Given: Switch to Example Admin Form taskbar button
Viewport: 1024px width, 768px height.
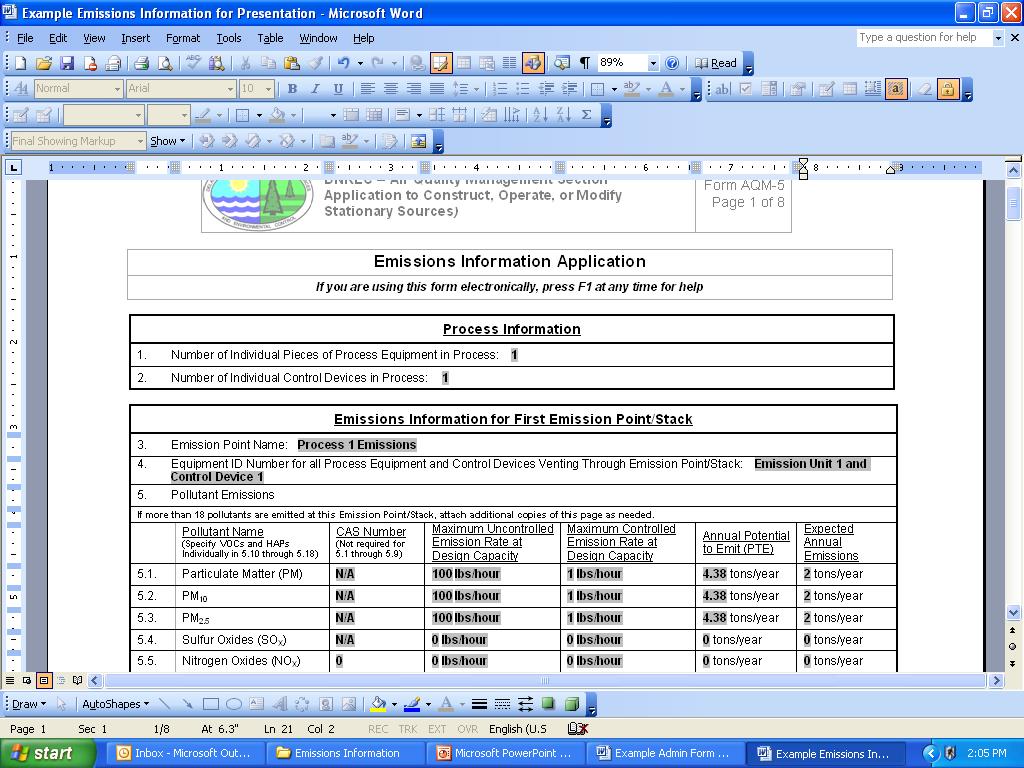Looking at the screenshot, I should 665,754.
